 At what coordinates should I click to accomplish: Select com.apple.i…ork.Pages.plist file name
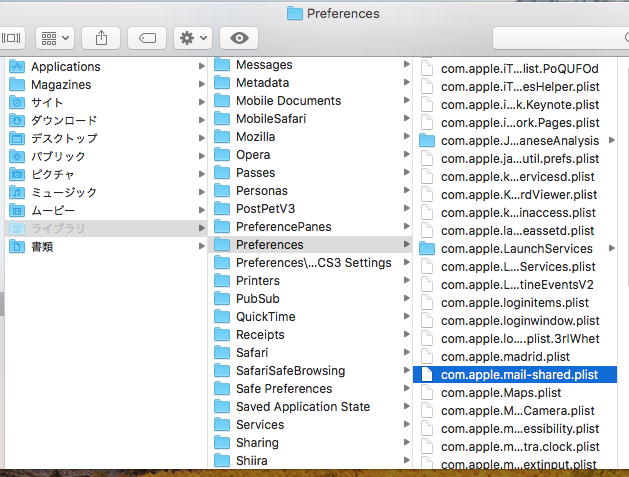click(520, 123)
